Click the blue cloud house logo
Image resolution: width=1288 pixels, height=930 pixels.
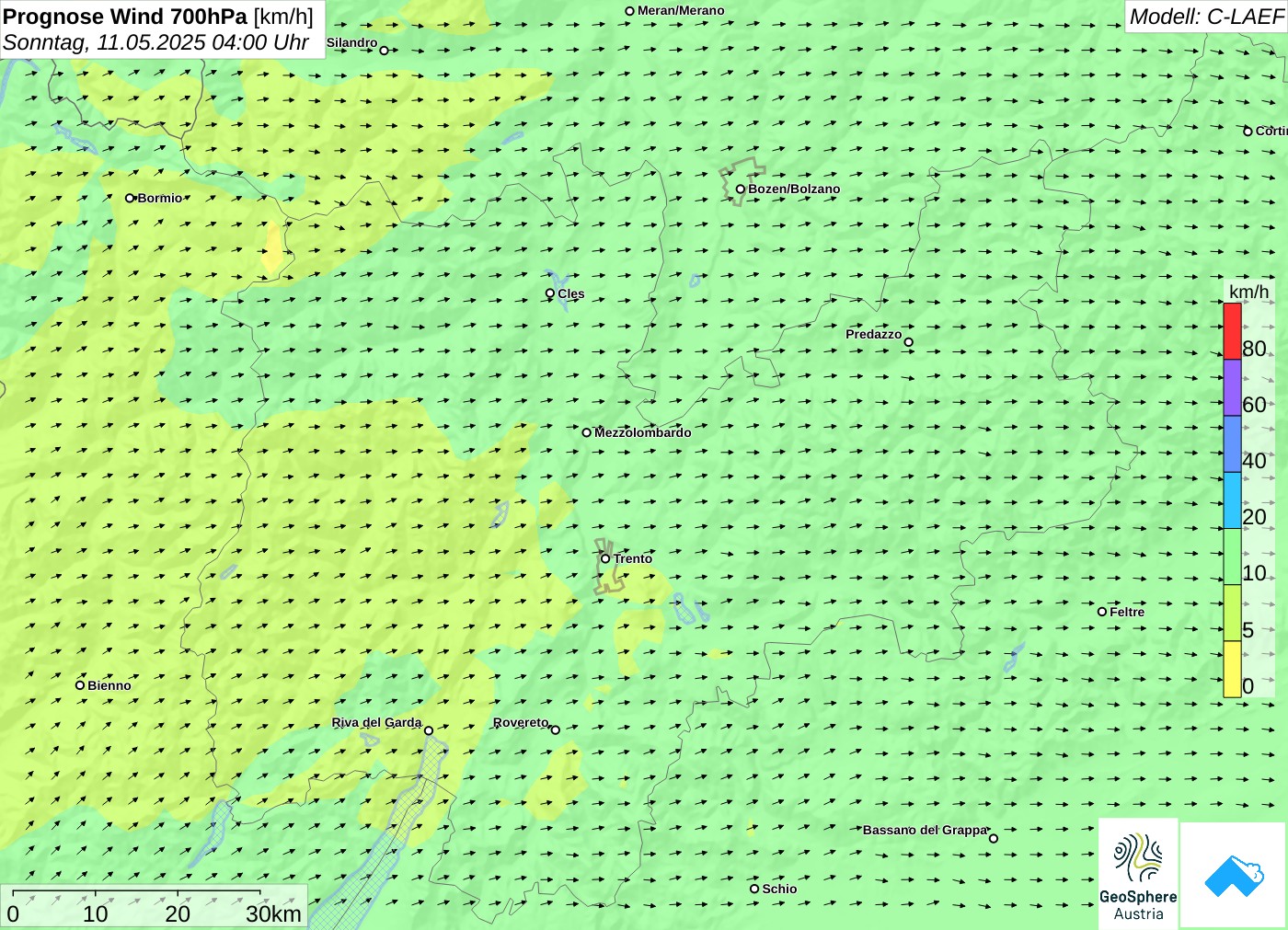[1234, 876]
